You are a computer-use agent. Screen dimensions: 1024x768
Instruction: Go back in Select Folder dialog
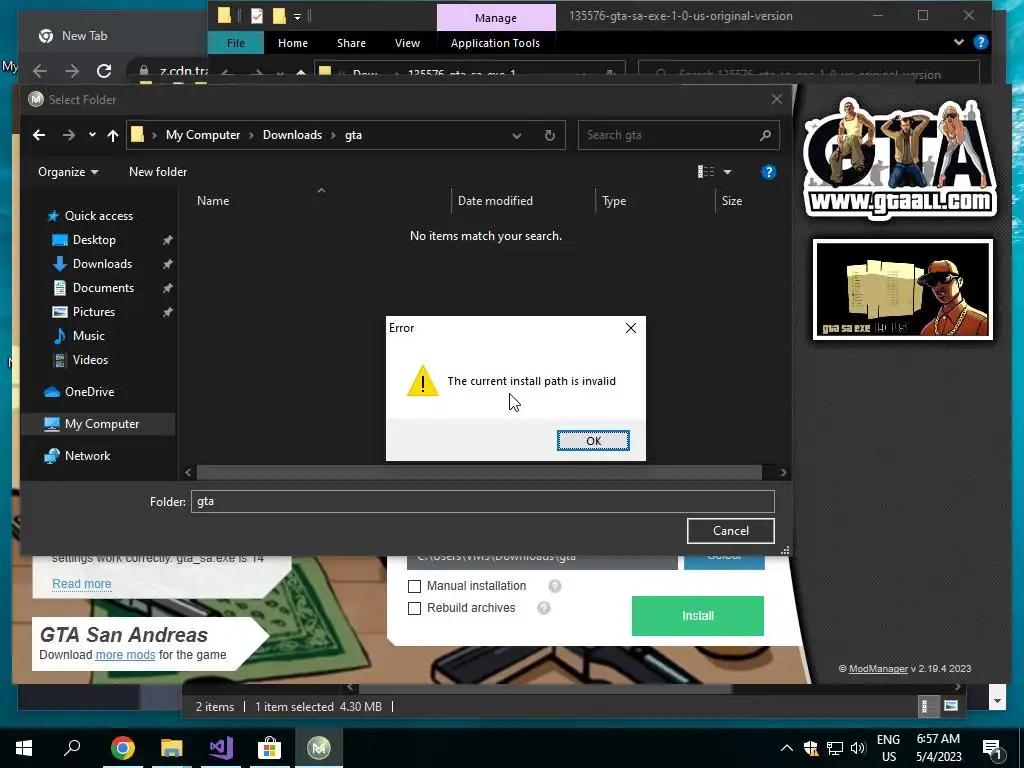[39, 135]
